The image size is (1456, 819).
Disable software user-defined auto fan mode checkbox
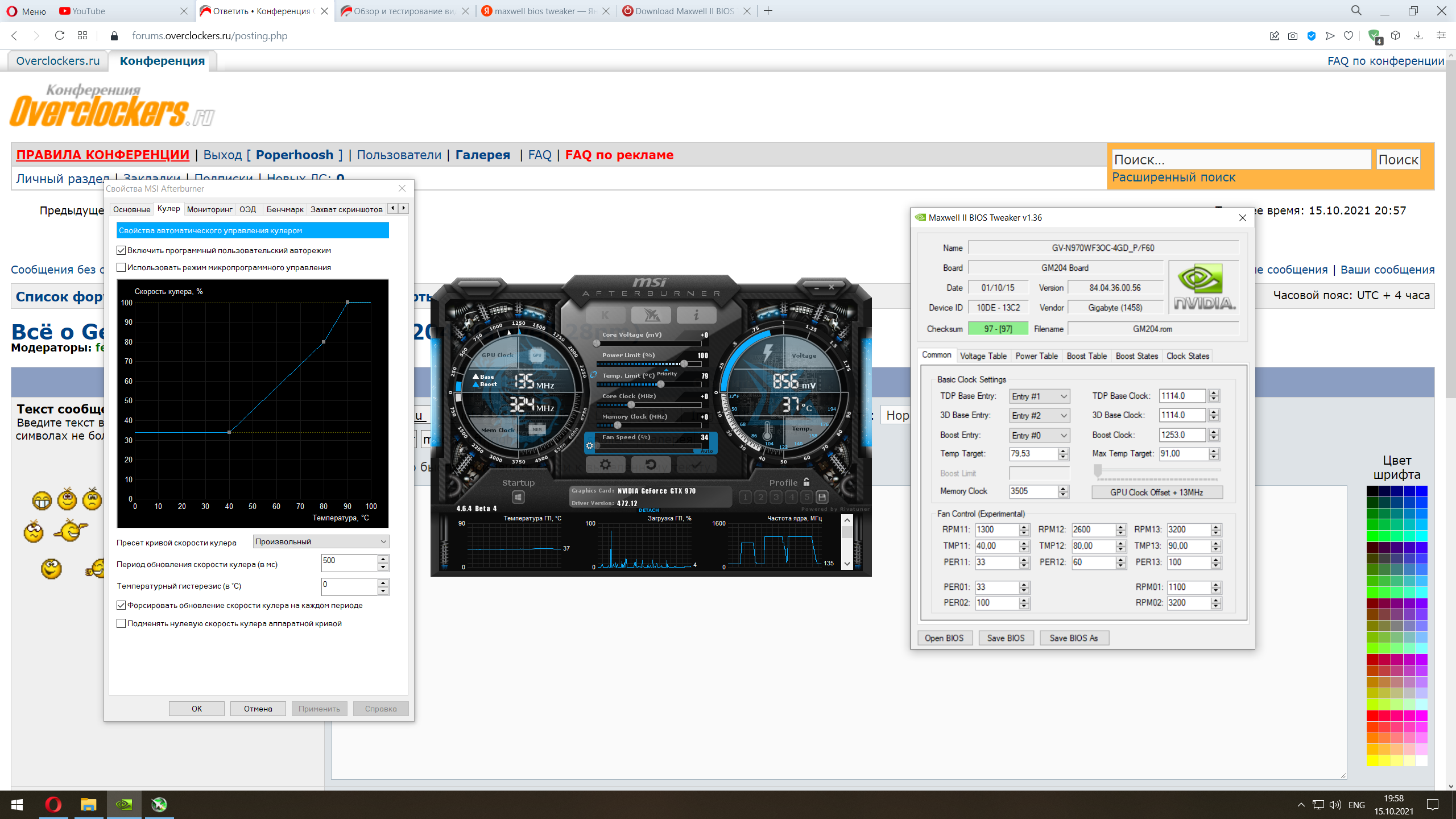tap(121, 250)
